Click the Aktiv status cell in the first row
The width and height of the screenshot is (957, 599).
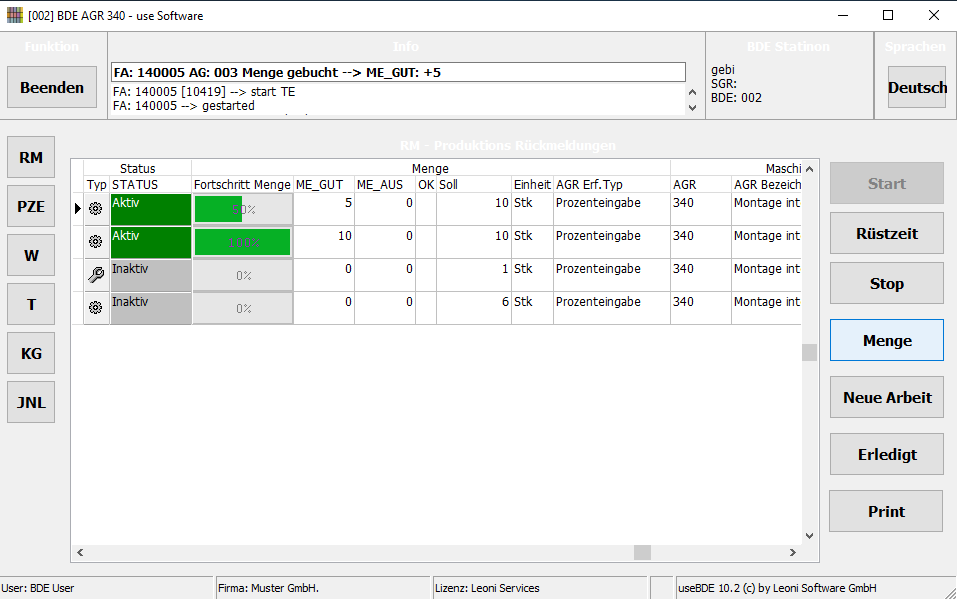151,209
